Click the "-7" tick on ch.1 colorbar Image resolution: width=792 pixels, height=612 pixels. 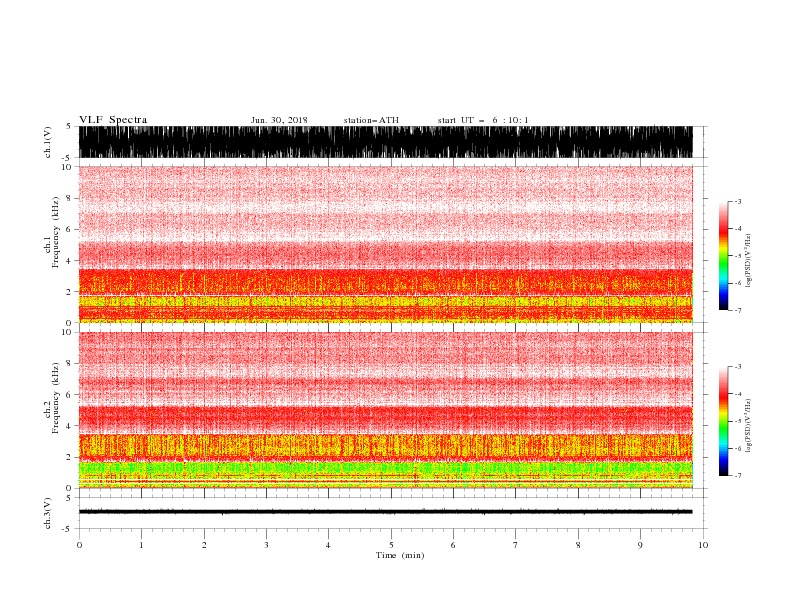point(738,310)
